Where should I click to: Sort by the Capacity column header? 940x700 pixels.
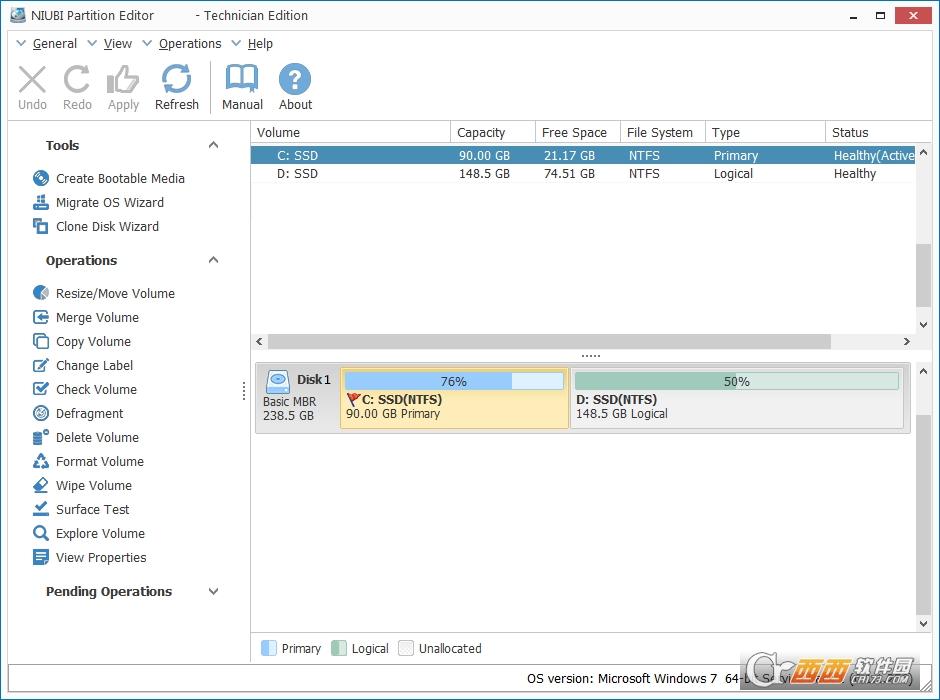[x=493, y=132]
